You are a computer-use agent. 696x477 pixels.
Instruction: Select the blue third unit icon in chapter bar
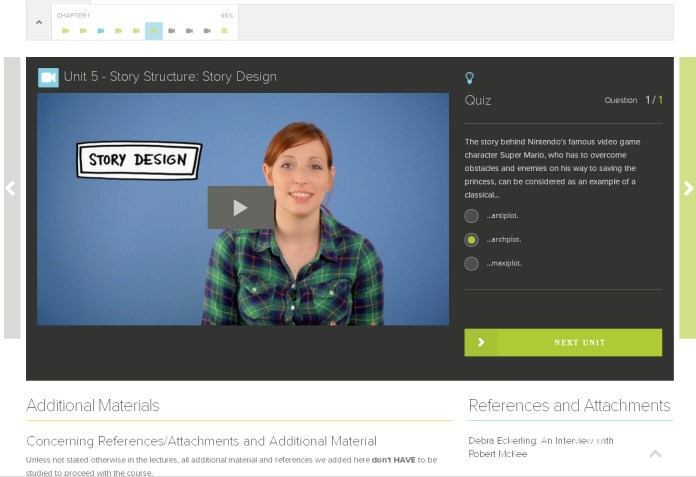point(100,31)
